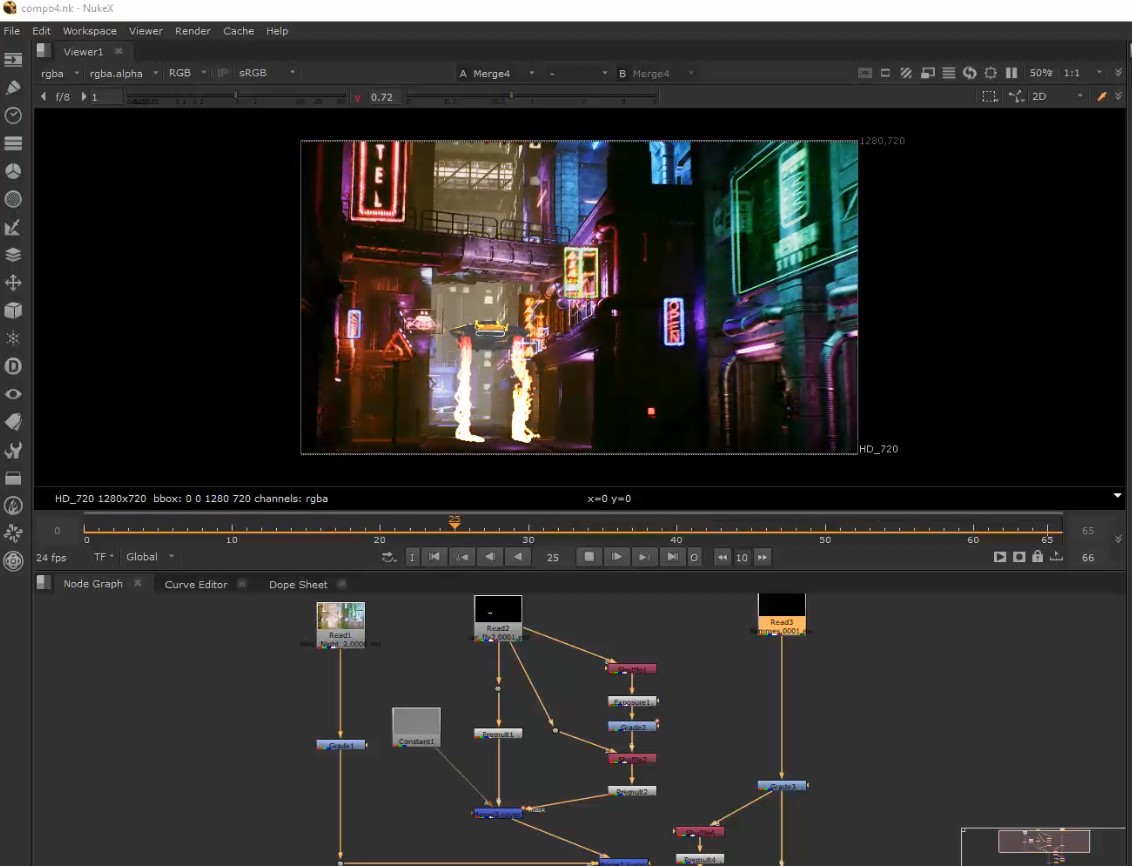Pause viewer updates with the pause icon
The image size is (1132, 866).
[1011, 73]
